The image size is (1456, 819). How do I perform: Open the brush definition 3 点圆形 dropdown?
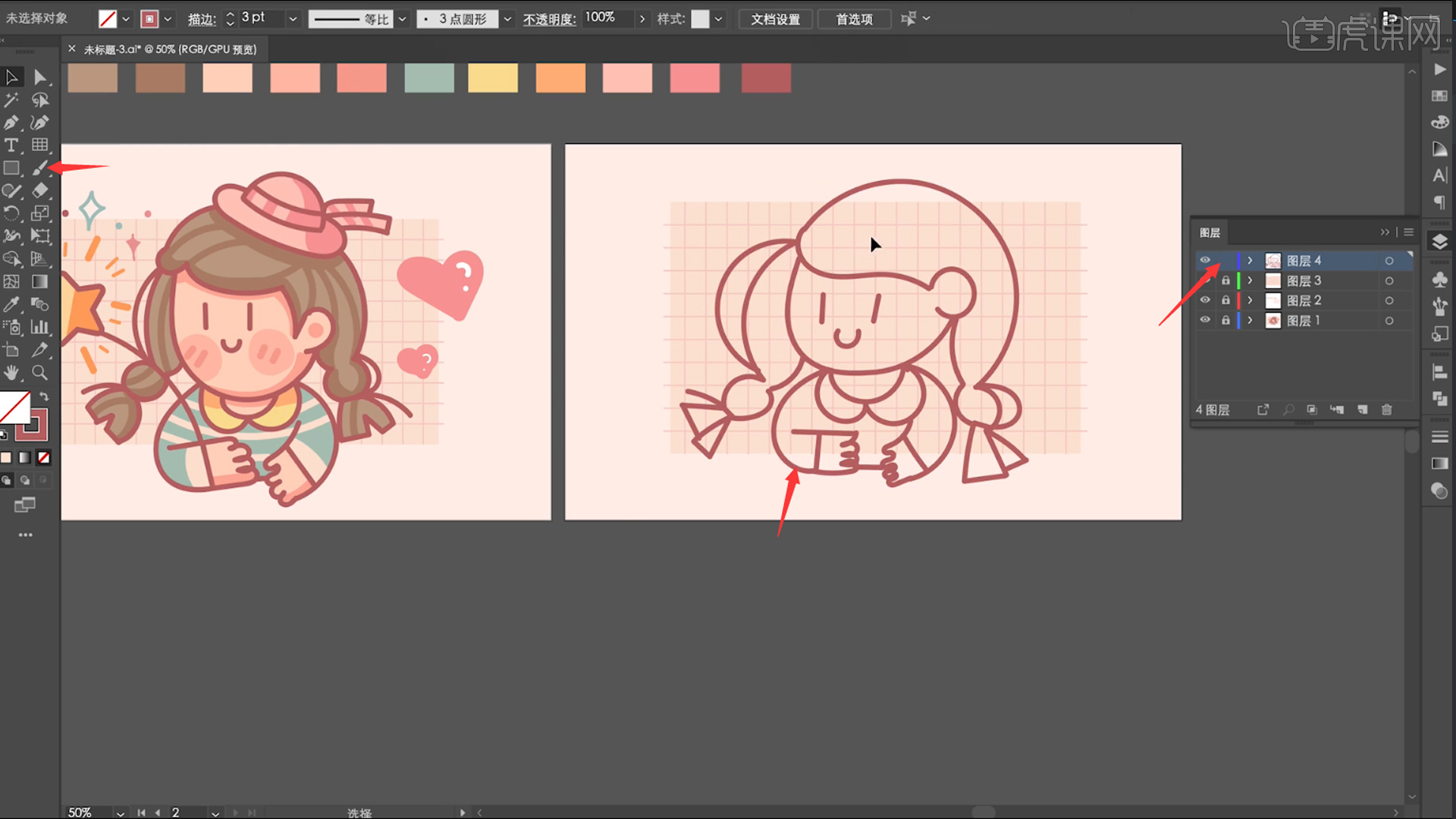tap(507, 19)
